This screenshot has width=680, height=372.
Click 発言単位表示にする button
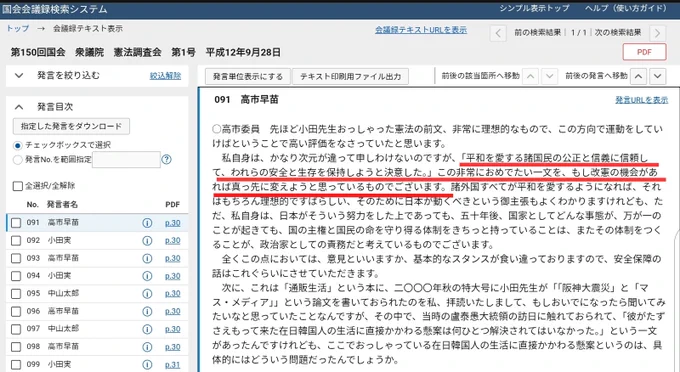click(248, 77)
